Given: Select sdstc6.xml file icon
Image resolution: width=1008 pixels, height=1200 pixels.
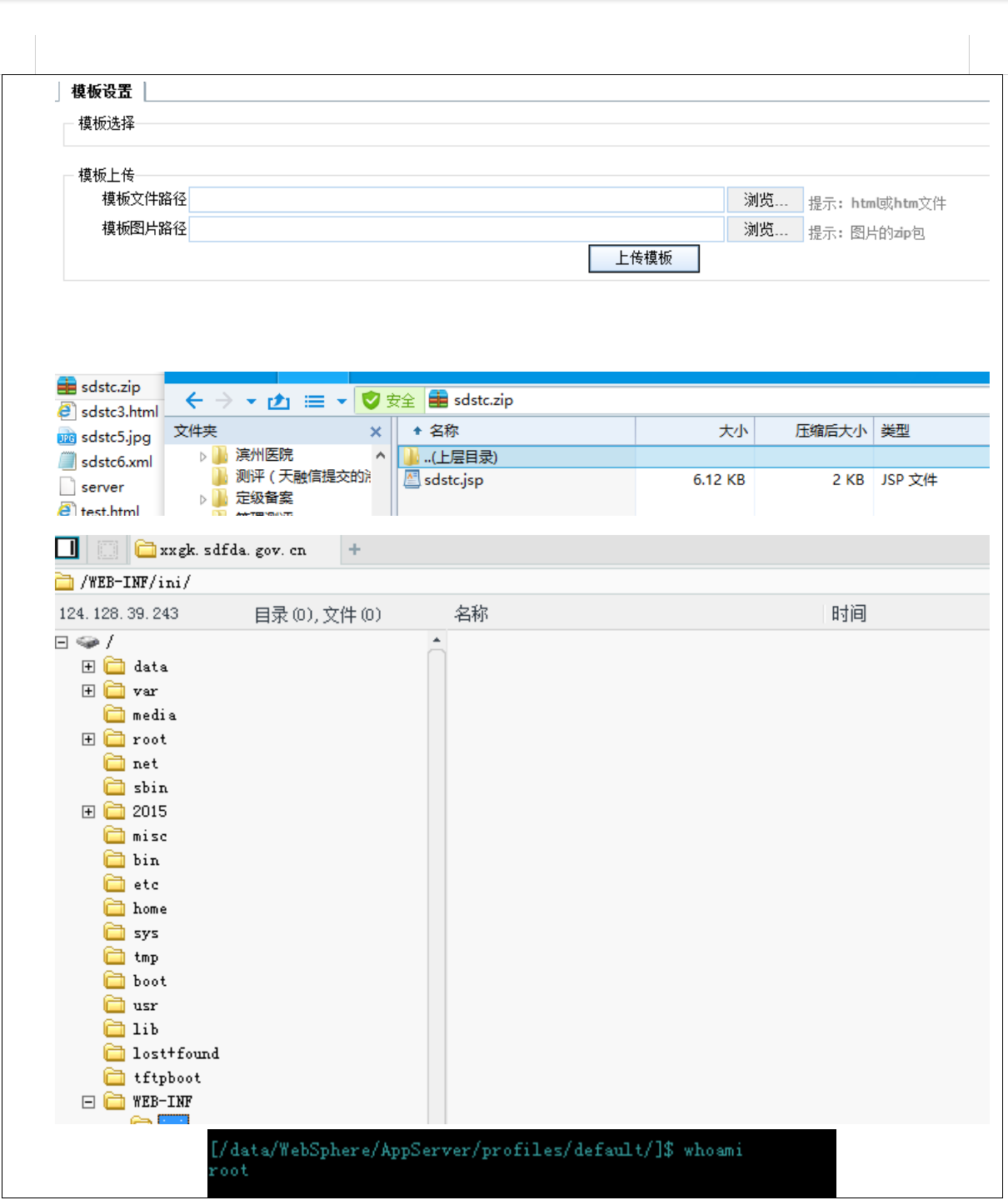Looking at the screenshot, I should 67,462.
